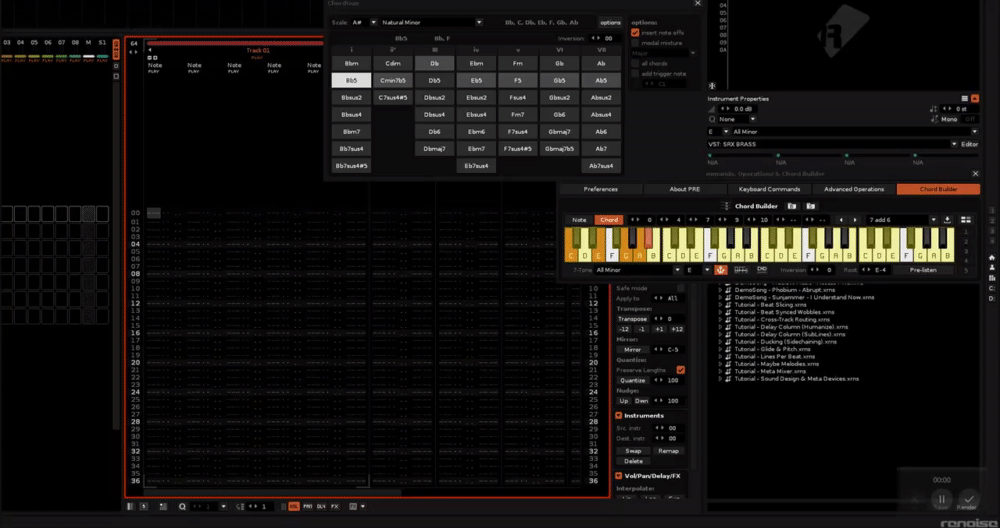The image size is (1000, 528).
Task: Click the snowflake icon below the instrument list
Action: [712, 85]
